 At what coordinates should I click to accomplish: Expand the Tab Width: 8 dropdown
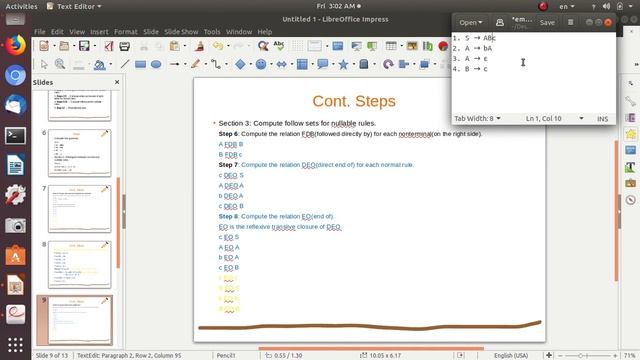point(477,118)
